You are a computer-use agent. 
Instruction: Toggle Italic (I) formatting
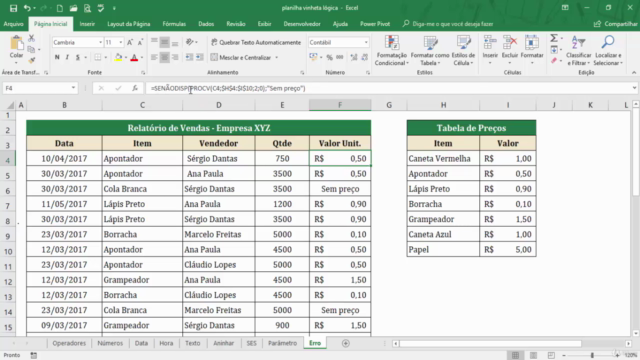(x=67, y=58)
